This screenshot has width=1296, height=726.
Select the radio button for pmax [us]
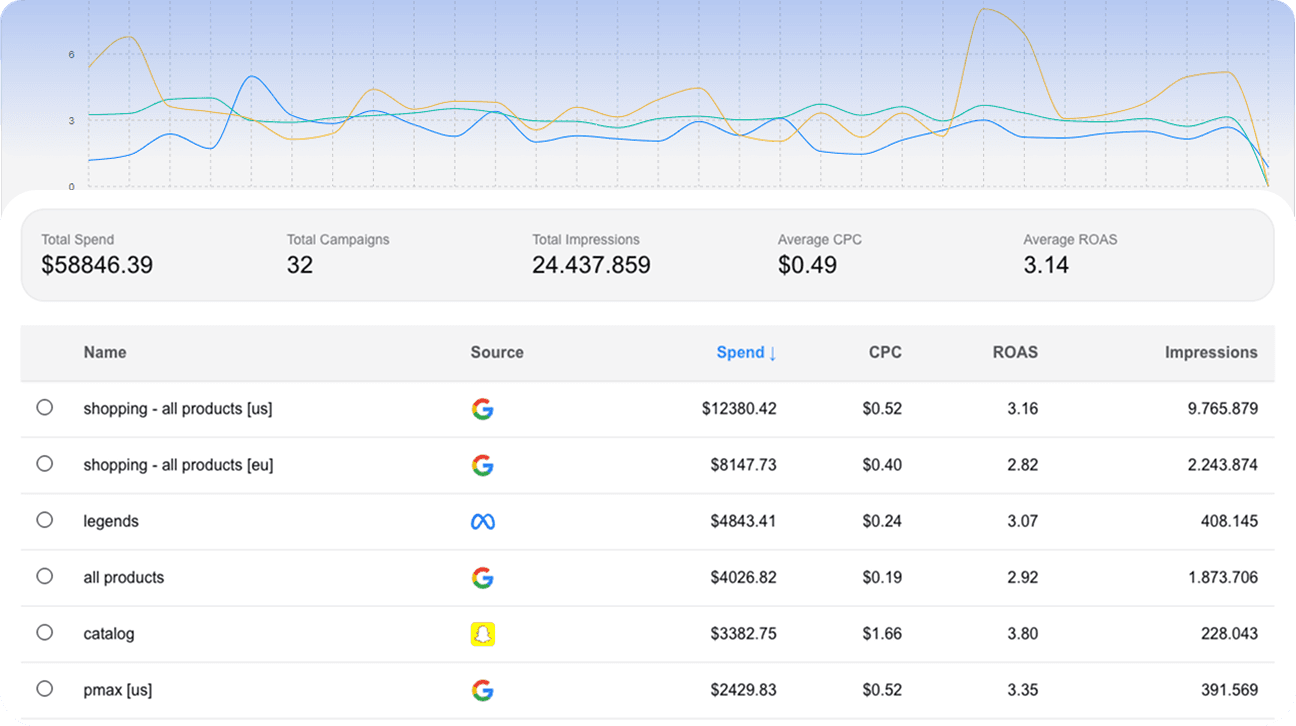point(44,689)
